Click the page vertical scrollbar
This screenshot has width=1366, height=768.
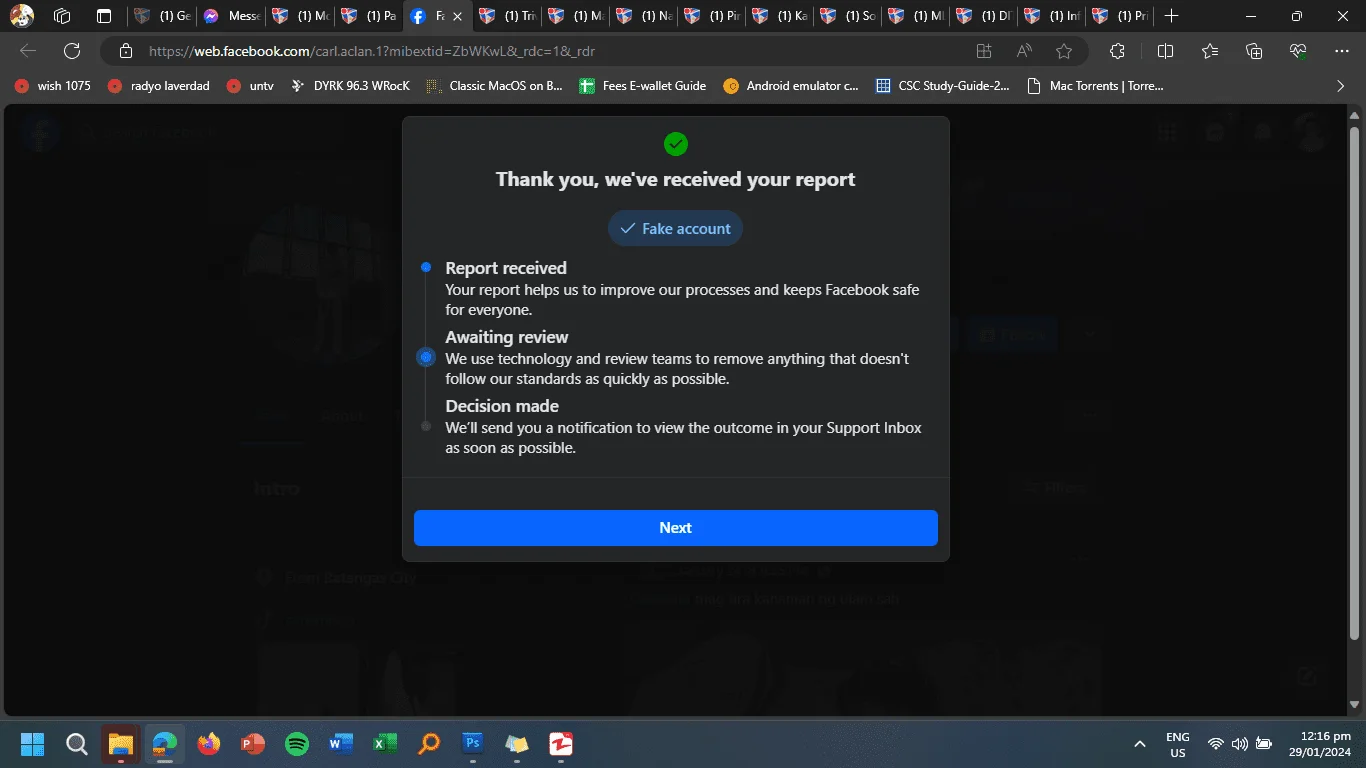(x=1355, y=385)
